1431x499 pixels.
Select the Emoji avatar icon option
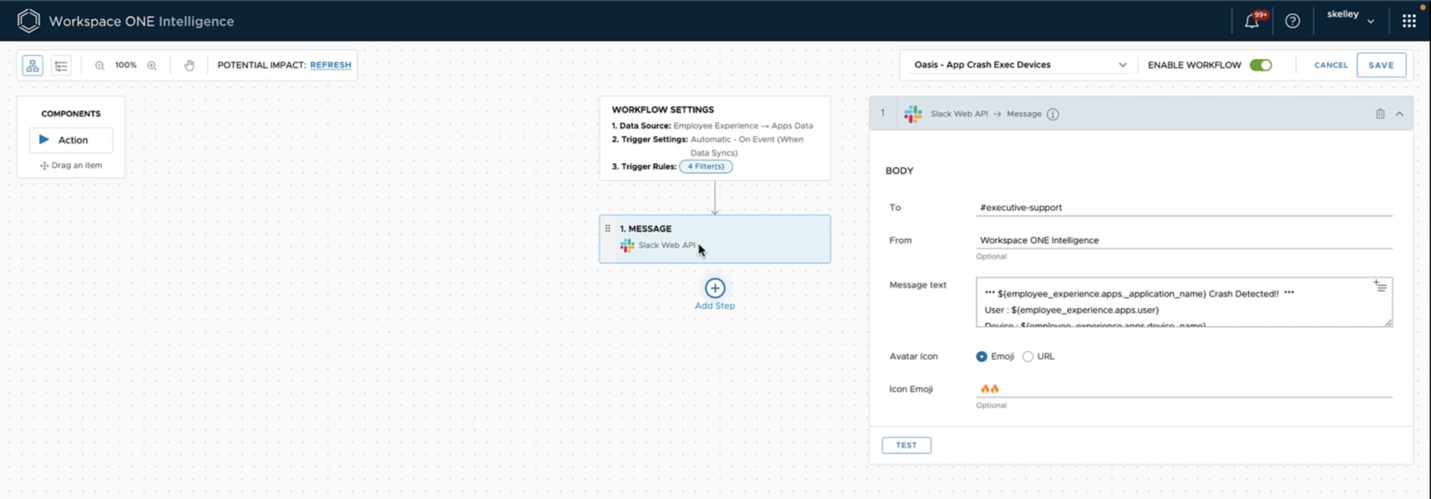click(982, 357)
